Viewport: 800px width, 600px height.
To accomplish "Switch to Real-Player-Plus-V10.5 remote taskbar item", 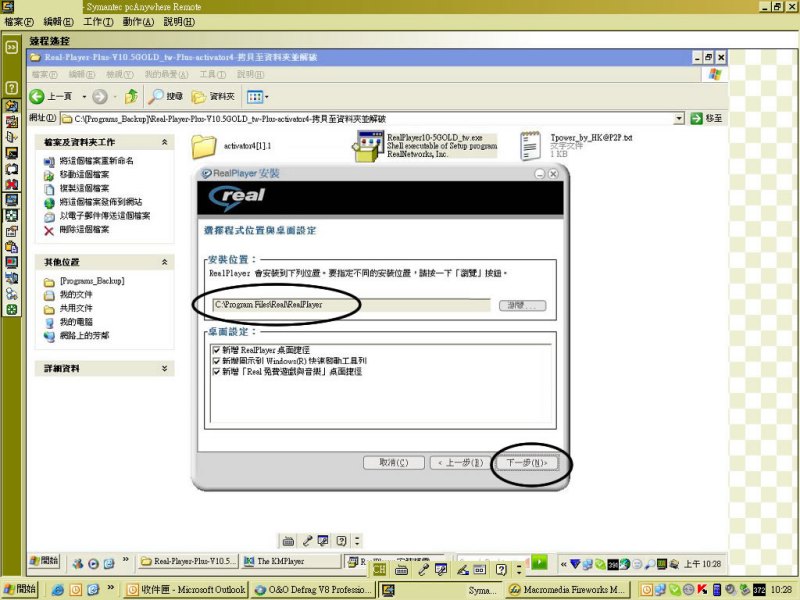I will point(188,561).
